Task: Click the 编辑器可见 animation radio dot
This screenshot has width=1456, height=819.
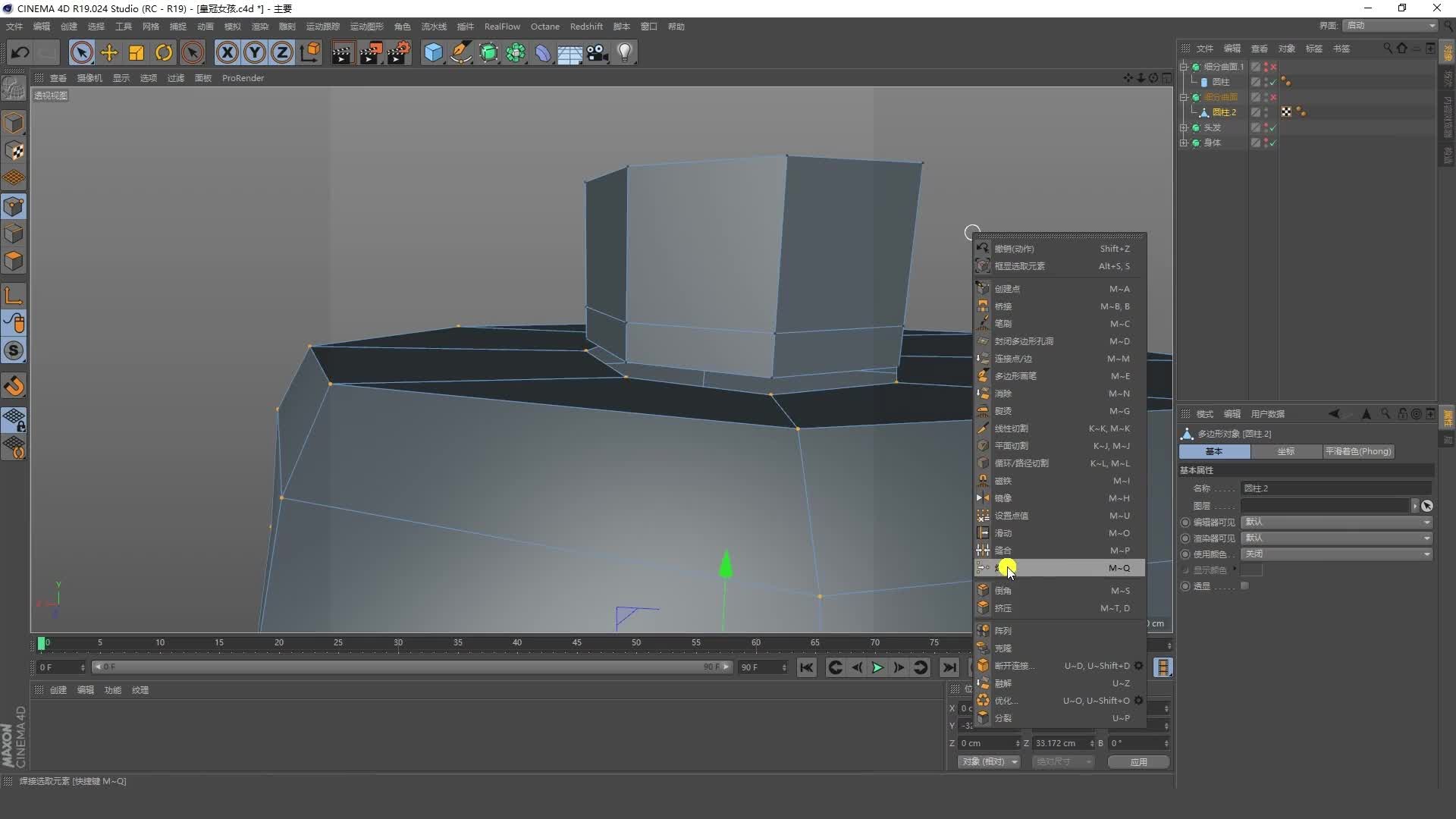Action: pos(1185,522)
